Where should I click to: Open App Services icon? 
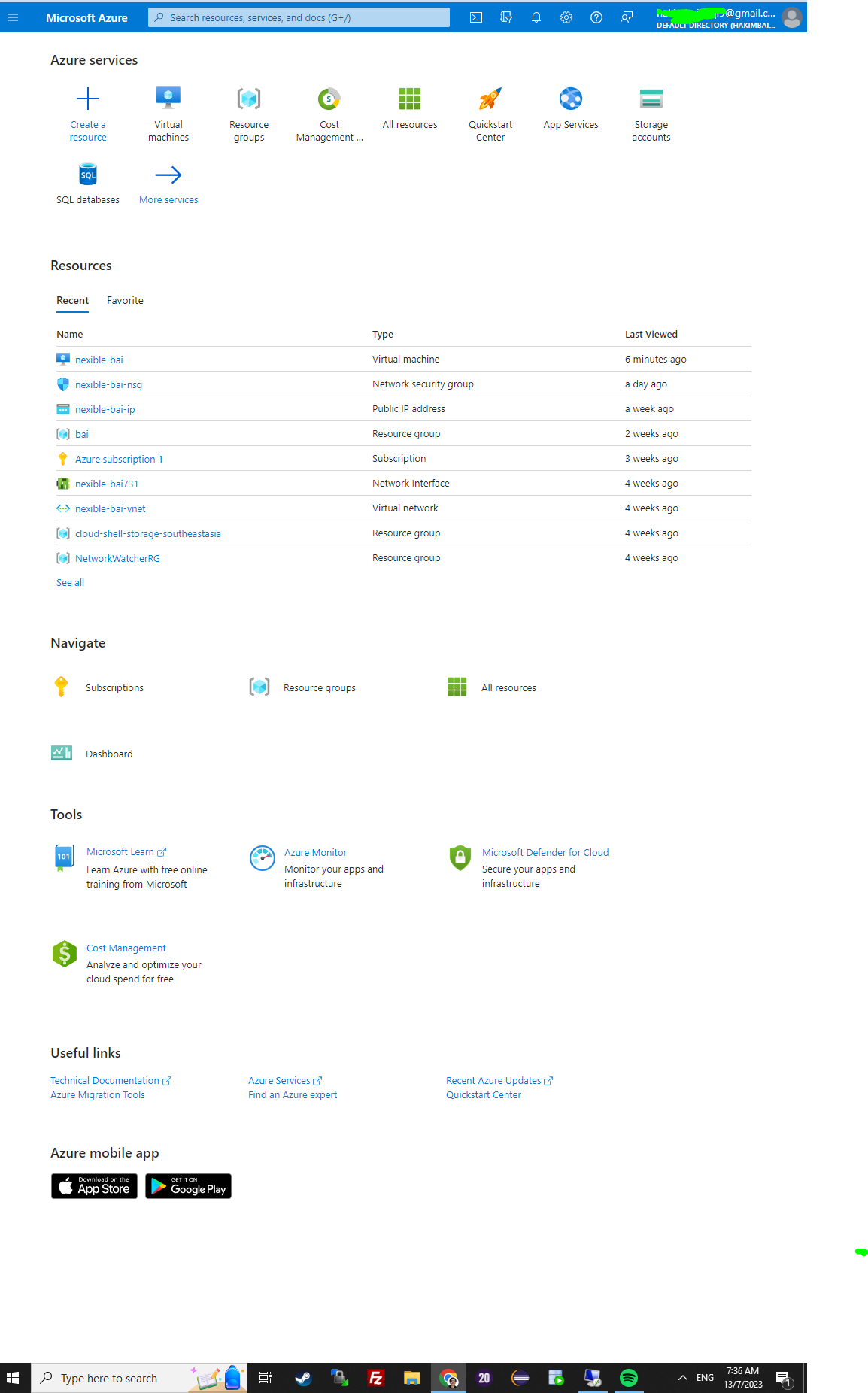pos(571,99)
